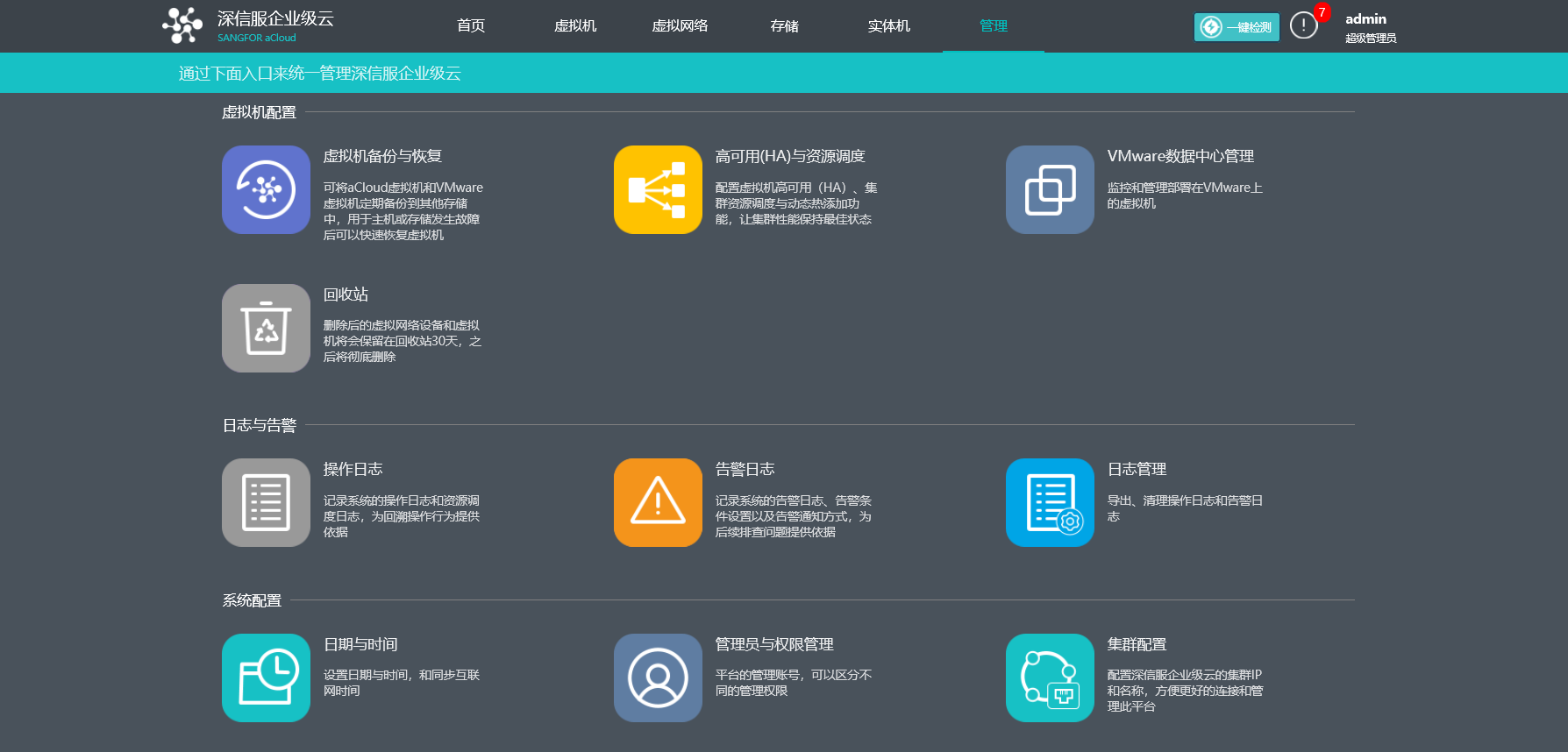1568x752 pixels.
Task: Click the recycle bin trash icon
Action: point(266,328)
